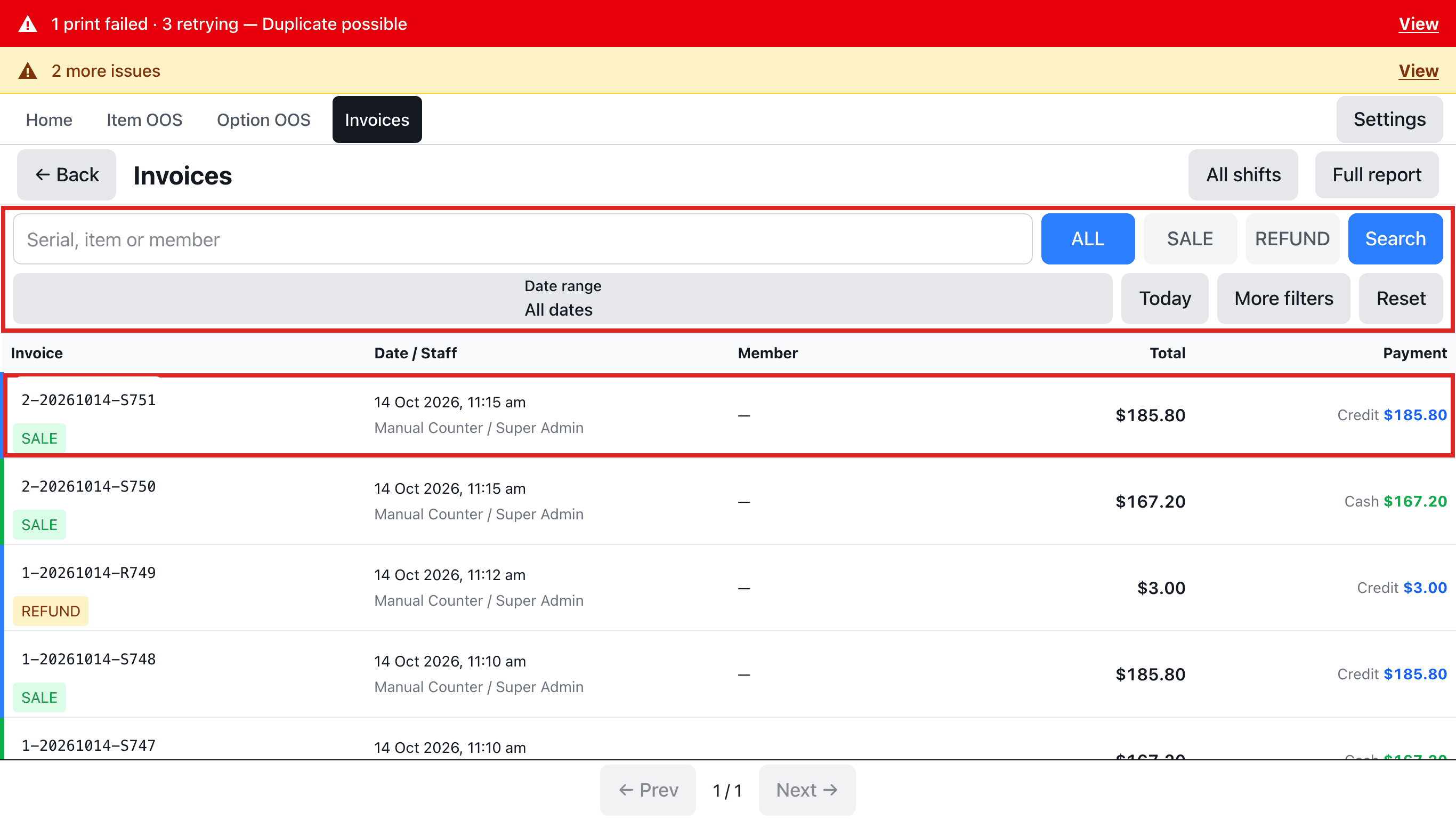This screenshot has height=819, width=1456.
Task: Open View link for 2 more issues
Action: tap(1418, 71)
